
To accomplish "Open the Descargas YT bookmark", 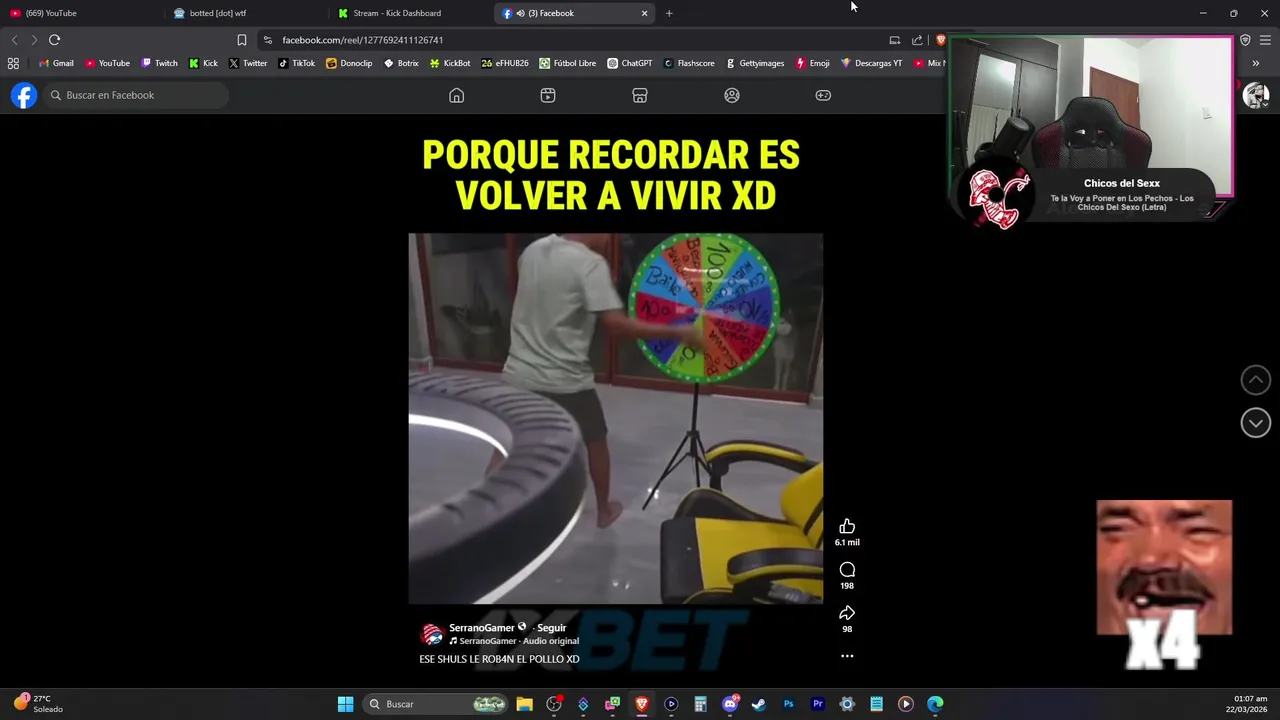I will tap(871, 63).
